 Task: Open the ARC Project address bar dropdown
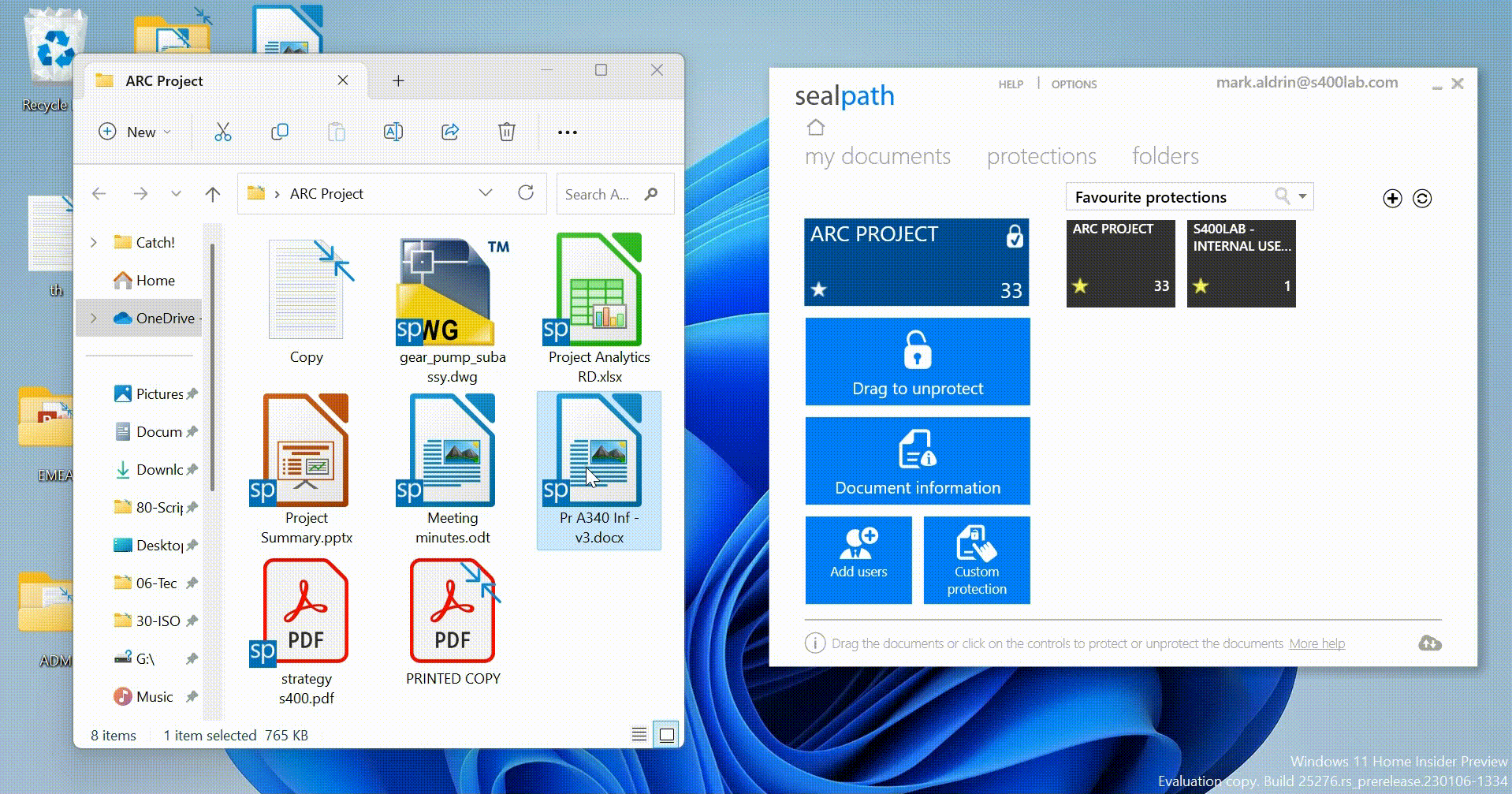point(486,193)
